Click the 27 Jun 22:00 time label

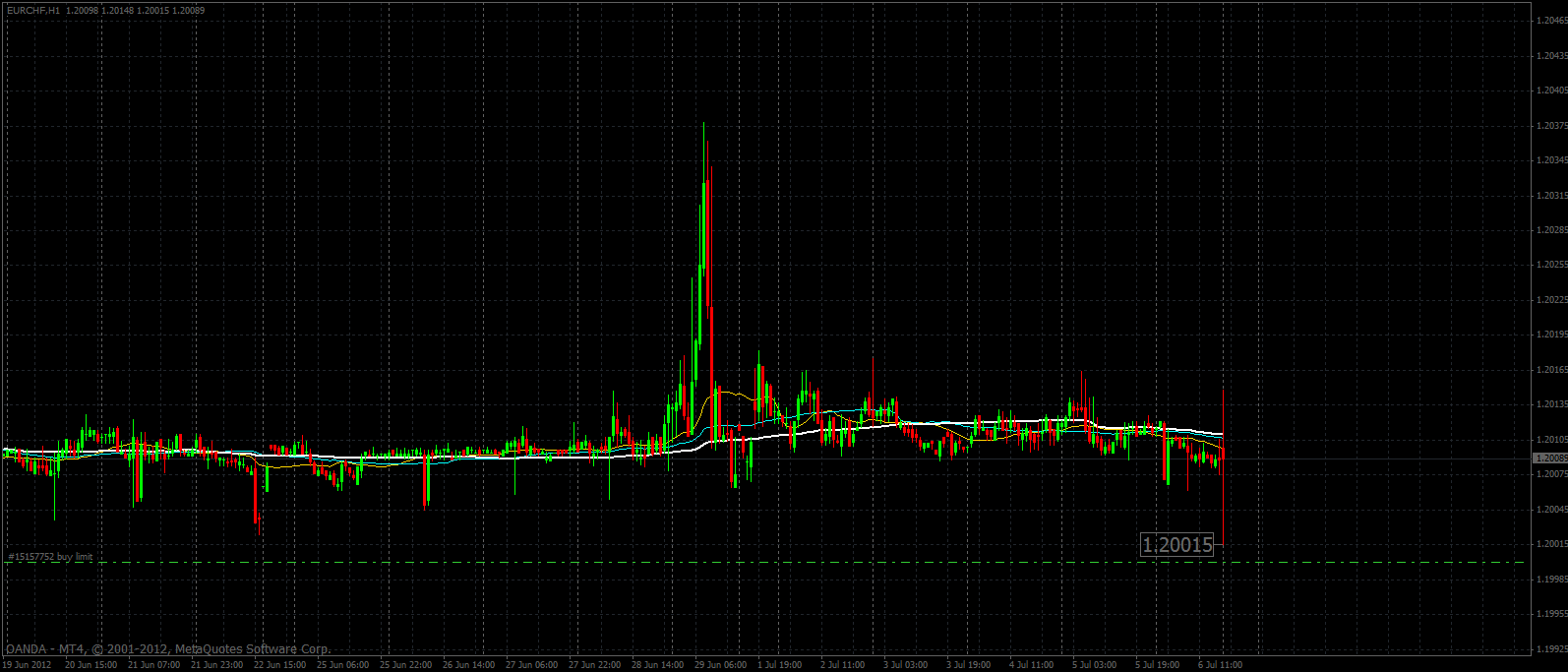point(594,665)
